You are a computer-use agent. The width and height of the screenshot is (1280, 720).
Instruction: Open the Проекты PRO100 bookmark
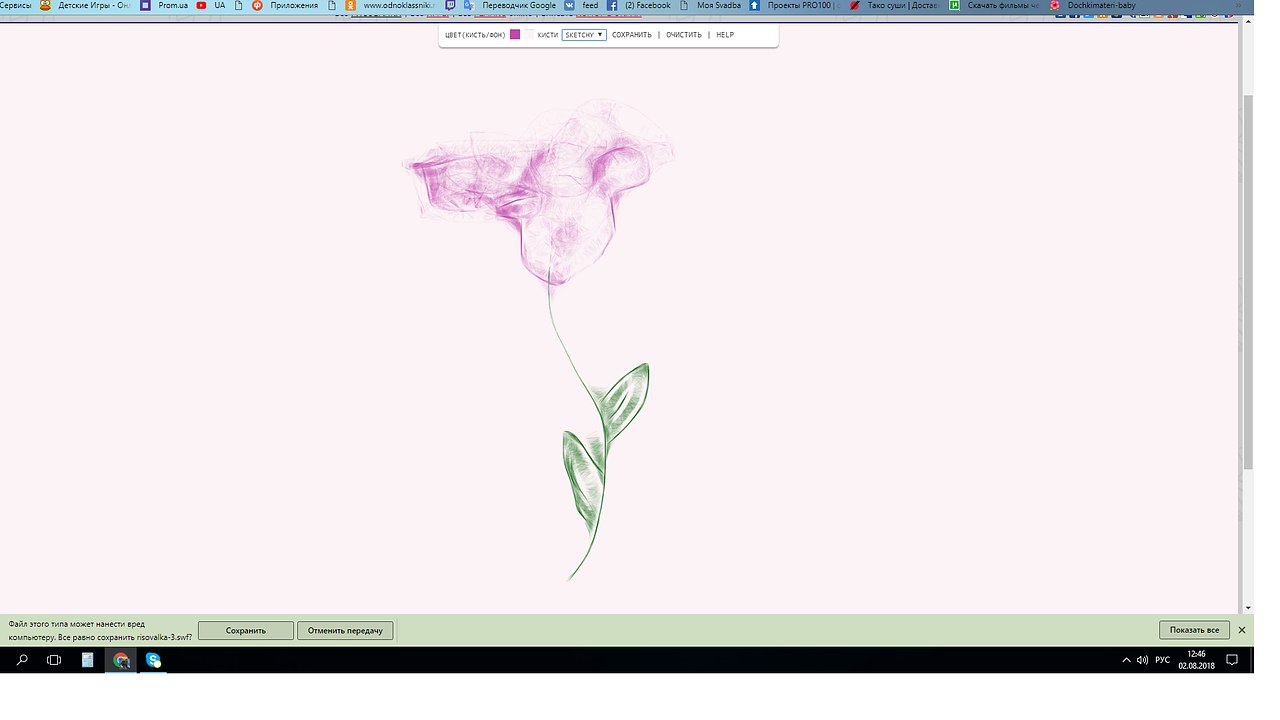click(794, 5)
